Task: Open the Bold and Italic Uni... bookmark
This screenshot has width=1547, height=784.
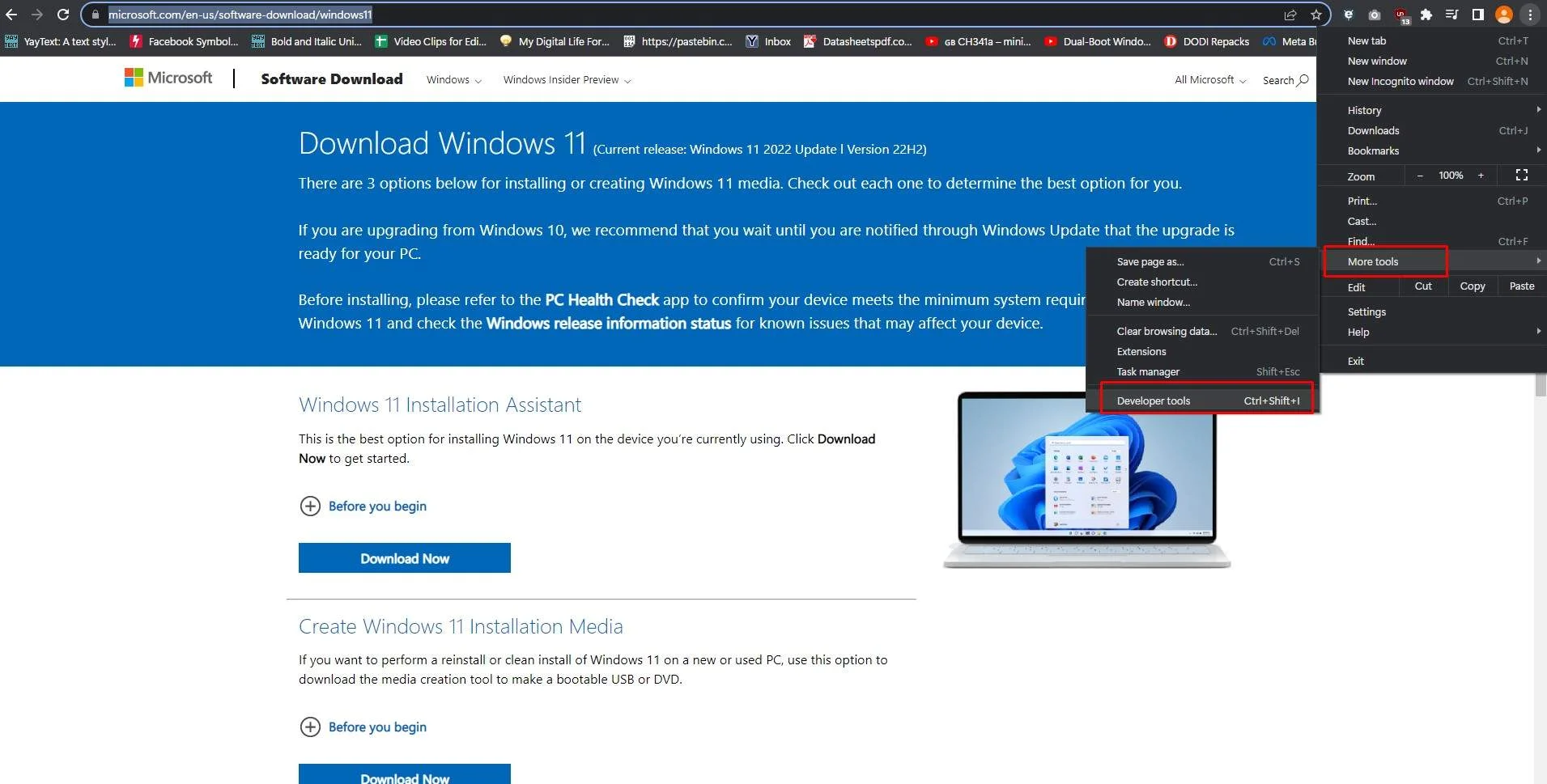Action: pyautogui.click(x=307, y=41)
